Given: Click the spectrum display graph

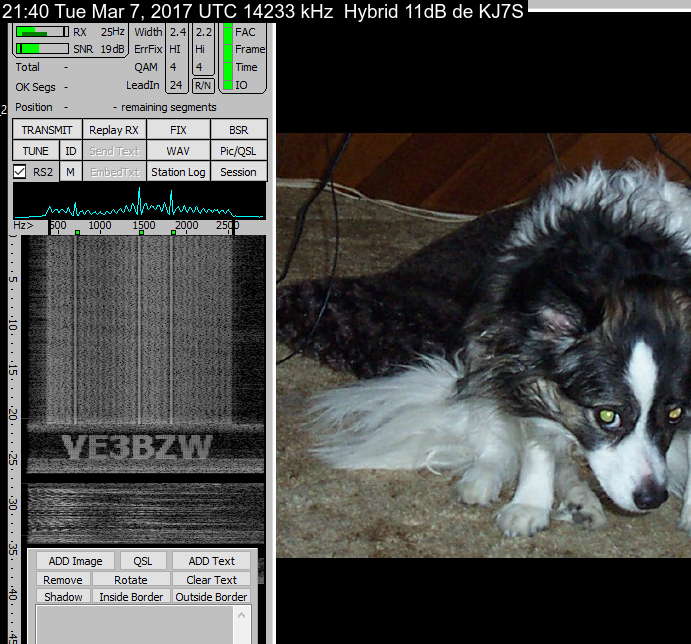Looking at the screenshot, I should pos(139,201).
